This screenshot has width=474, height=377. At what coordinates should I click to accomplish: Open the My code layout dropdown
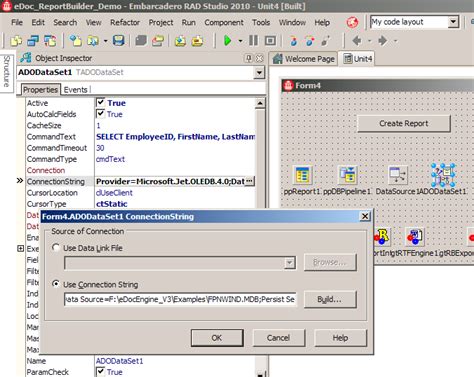(453, 22)
